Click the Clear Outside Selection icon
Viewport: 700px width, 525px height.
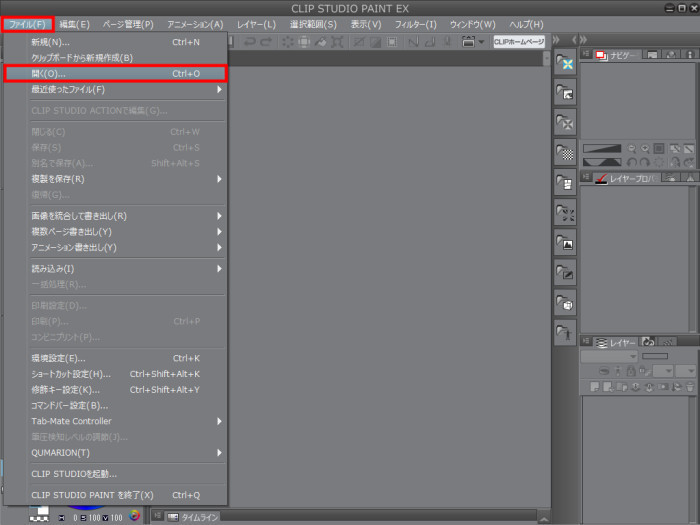[x=304, y=42]
